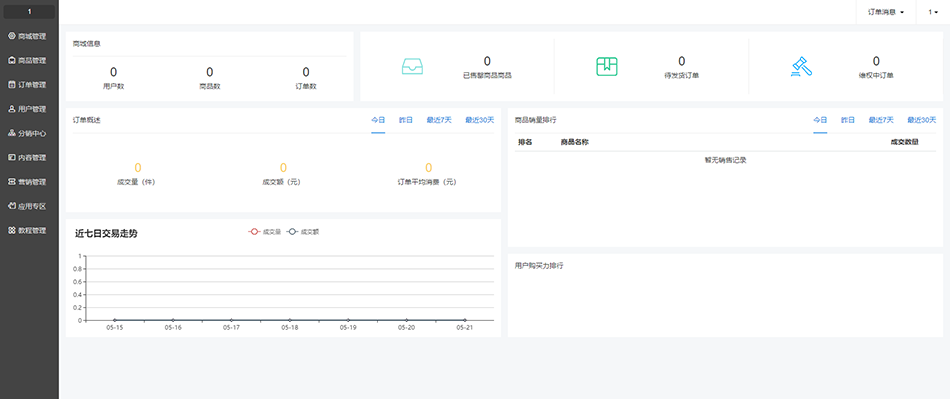Show 最近7天 in order overview
The width and height of the screenshot is (950, 399).
(439, 120)
